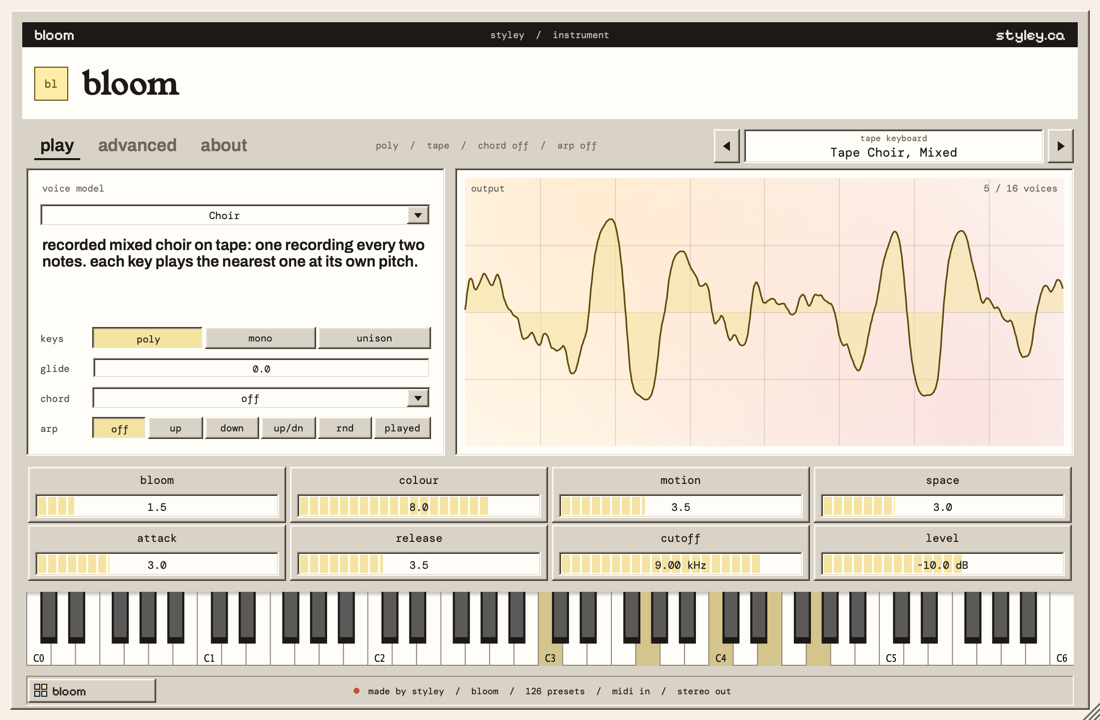The width and height of the screenshot is (1100, 720).
Task: Click the red status dot in footer
Action: pos(356,691)
